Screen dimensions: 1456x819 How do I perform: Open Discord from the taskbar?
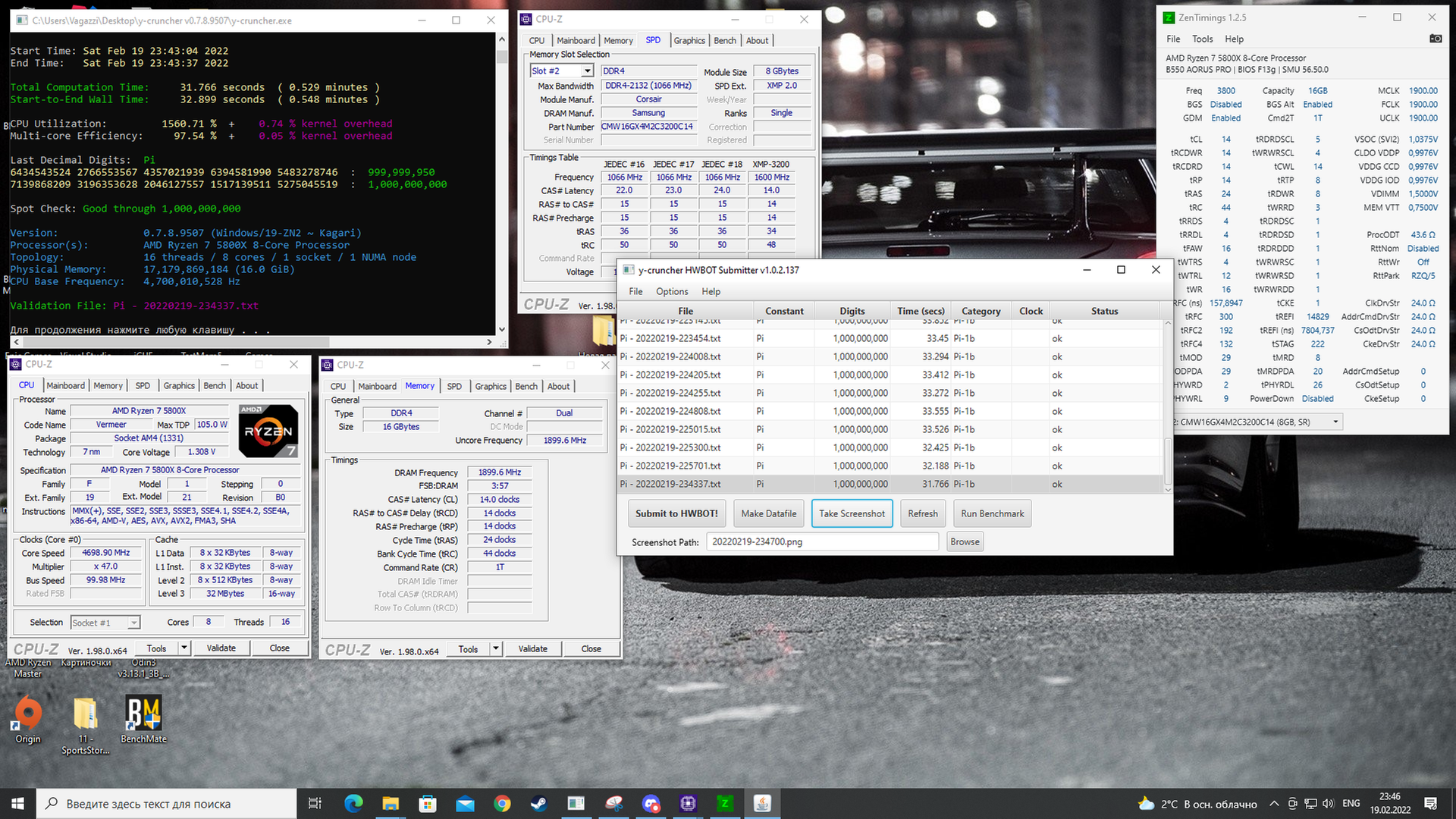(x=651, y=803)
